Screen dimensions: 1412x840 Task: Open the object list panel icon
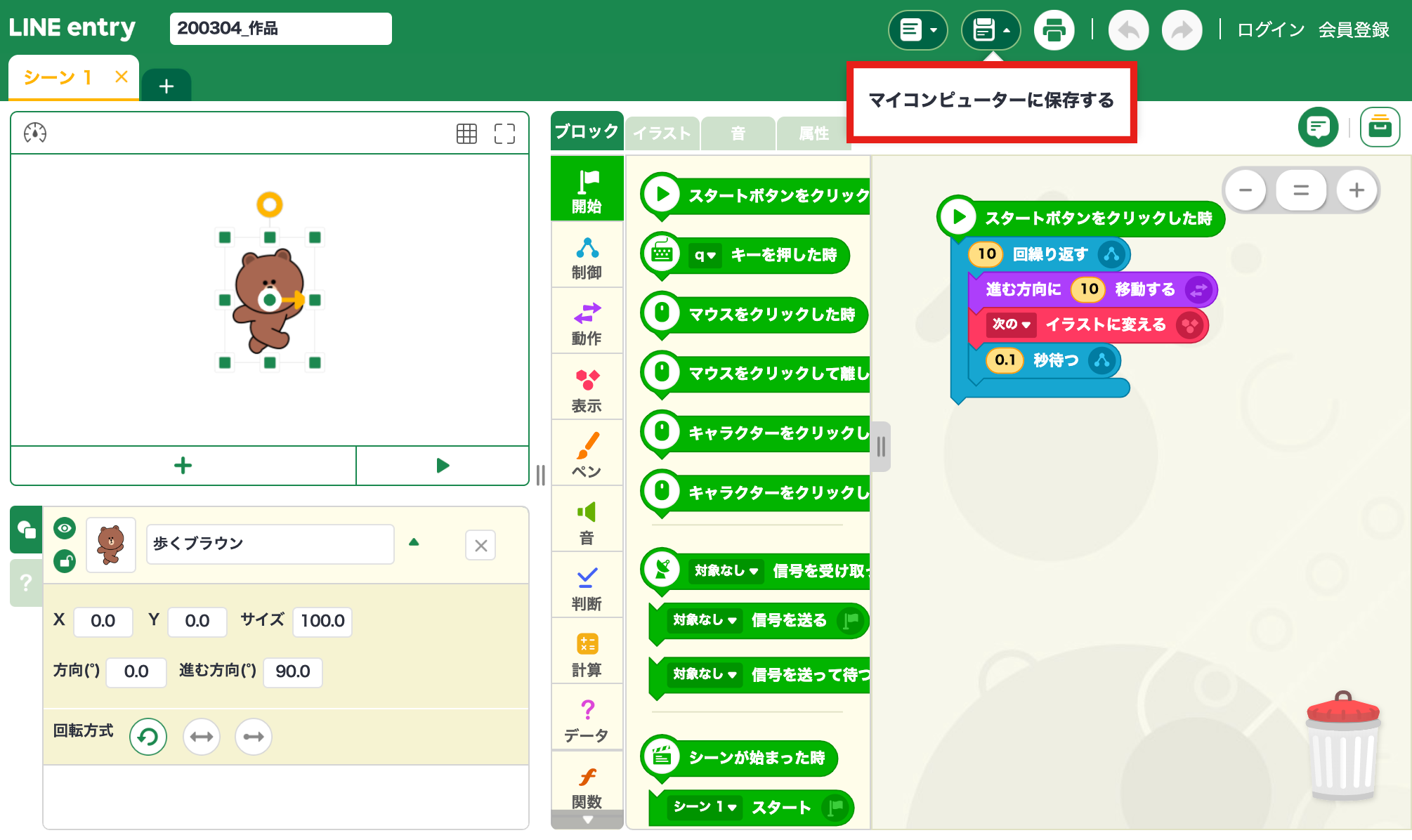point(26,529)
